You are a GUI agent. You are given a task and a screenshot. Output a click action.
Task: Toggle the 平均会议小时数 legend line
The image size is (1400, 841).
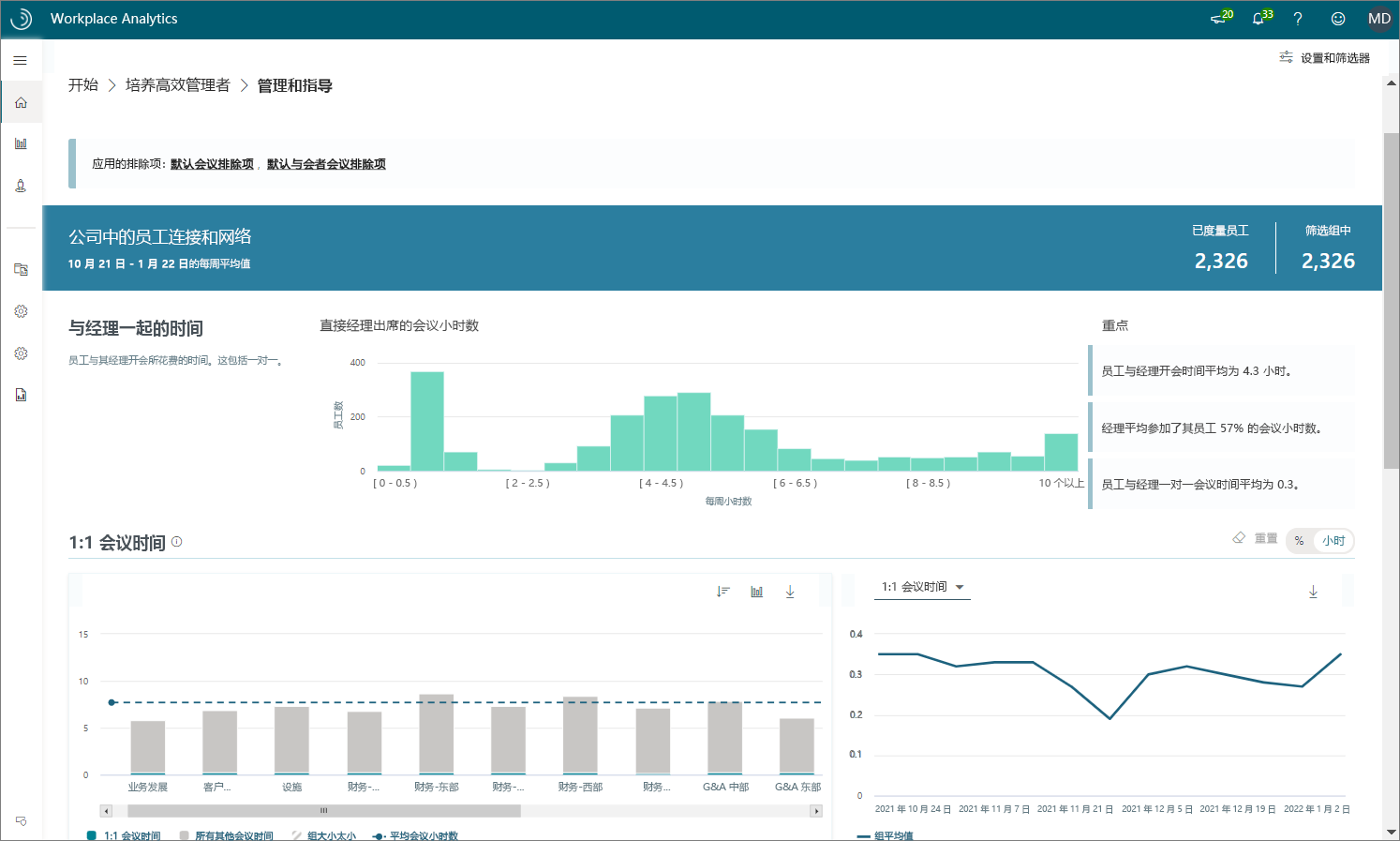click(415, 835)
